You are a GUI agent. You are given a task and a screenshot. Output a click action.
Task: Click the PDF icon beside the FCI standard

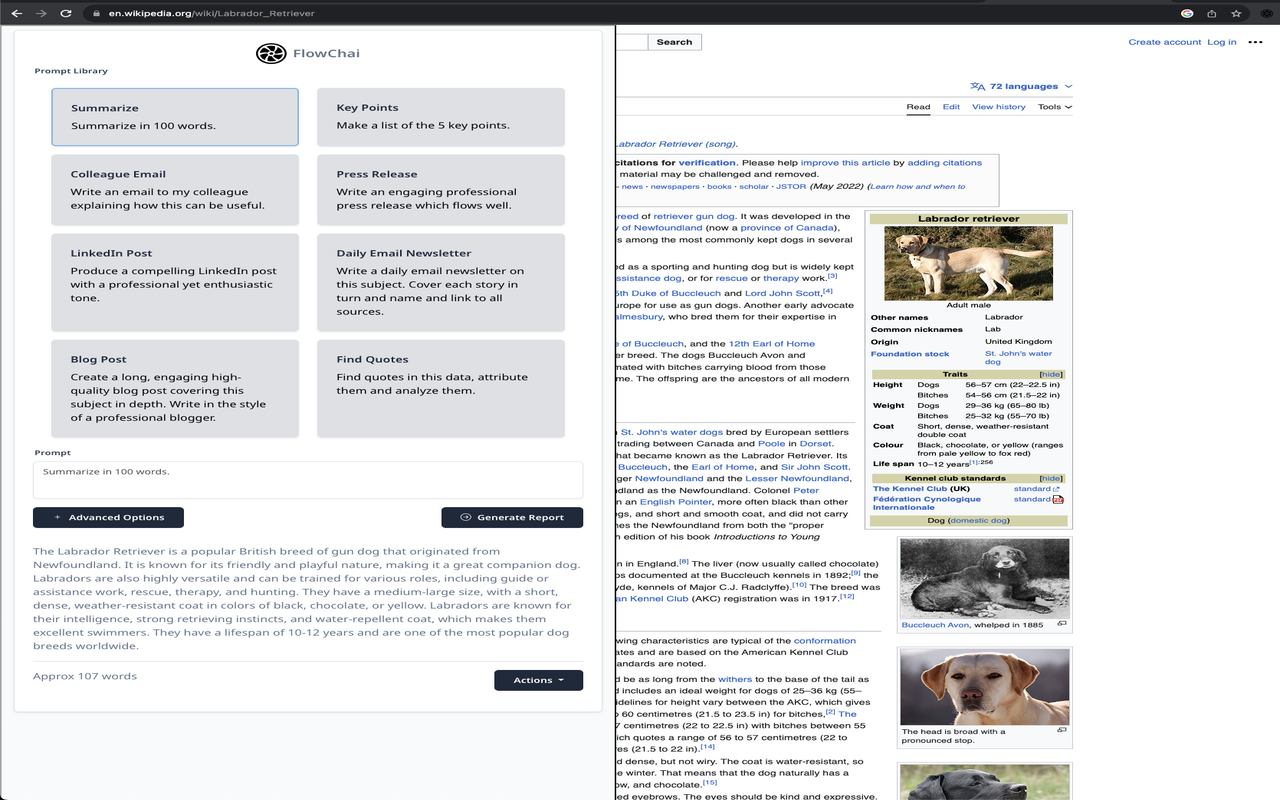(x=1058, y=499)
